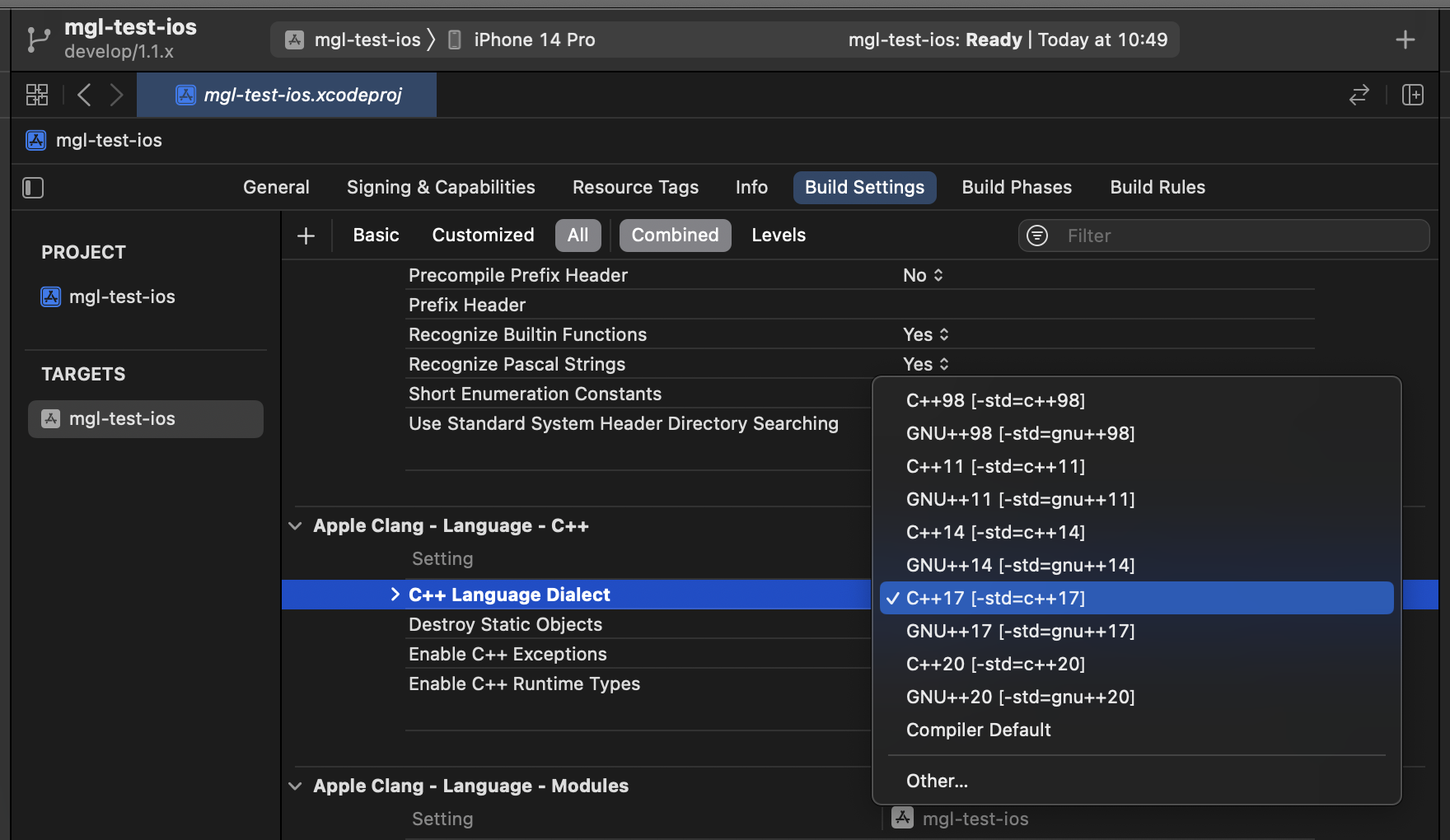The height and width of the screenshot is (840, 1450).
Task: Expand the C++ Language Dialect row
Action: click(x=395, y=595)
